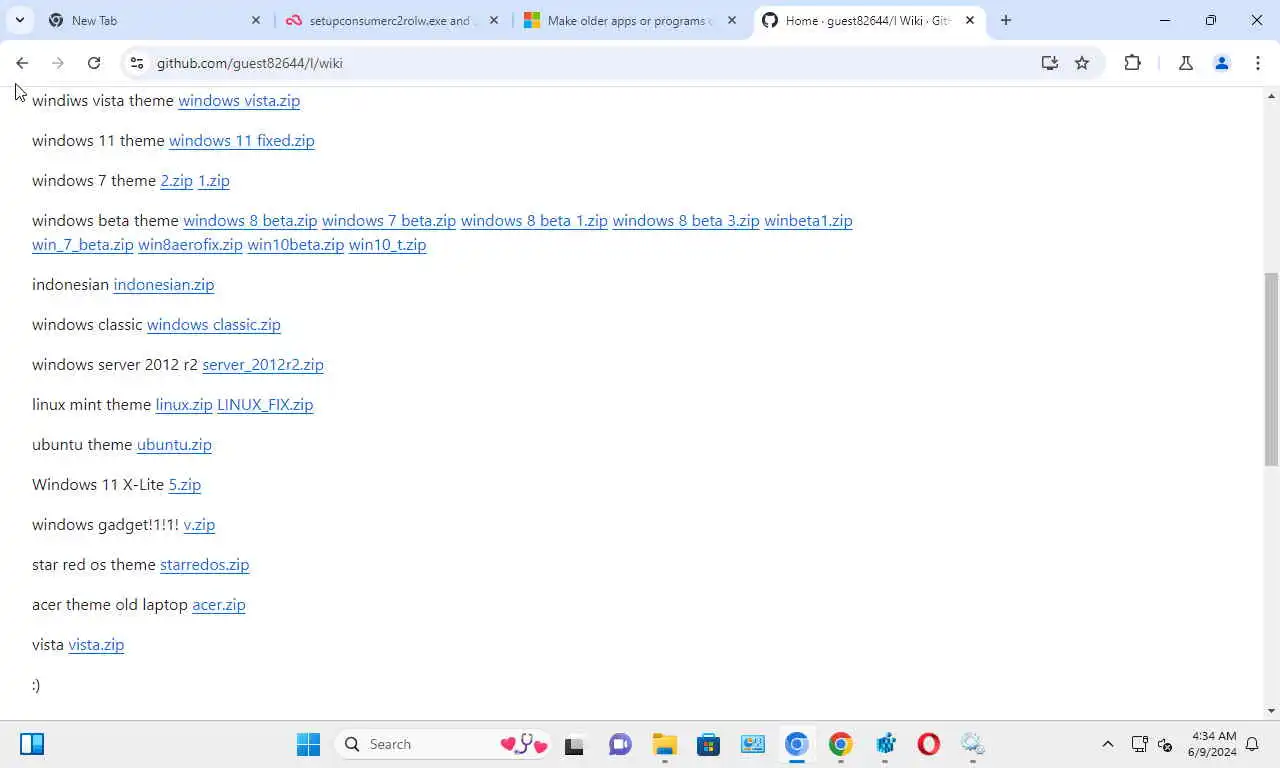
Task: Download windows 8 beta.zip
Action: coord(250,221)
